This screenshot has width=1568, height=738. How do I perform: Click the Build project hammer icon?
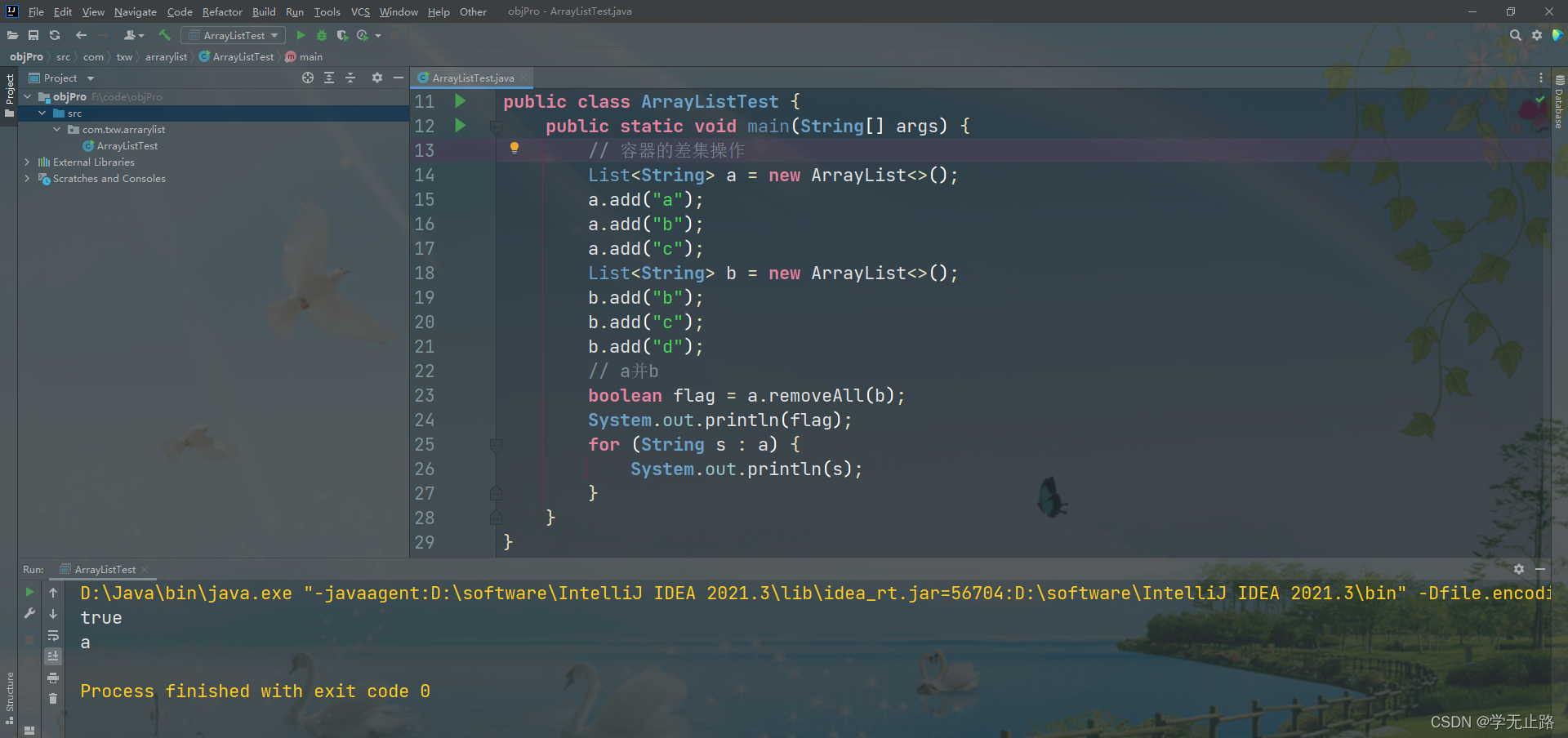point(164,35)
